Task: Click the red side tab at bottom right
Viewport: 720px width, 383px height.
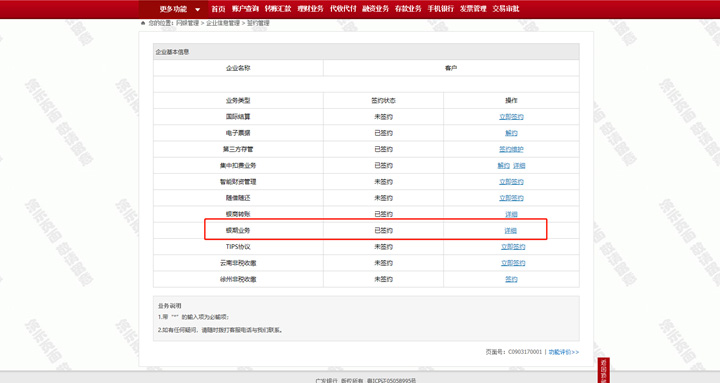Action: coord(603,370)
